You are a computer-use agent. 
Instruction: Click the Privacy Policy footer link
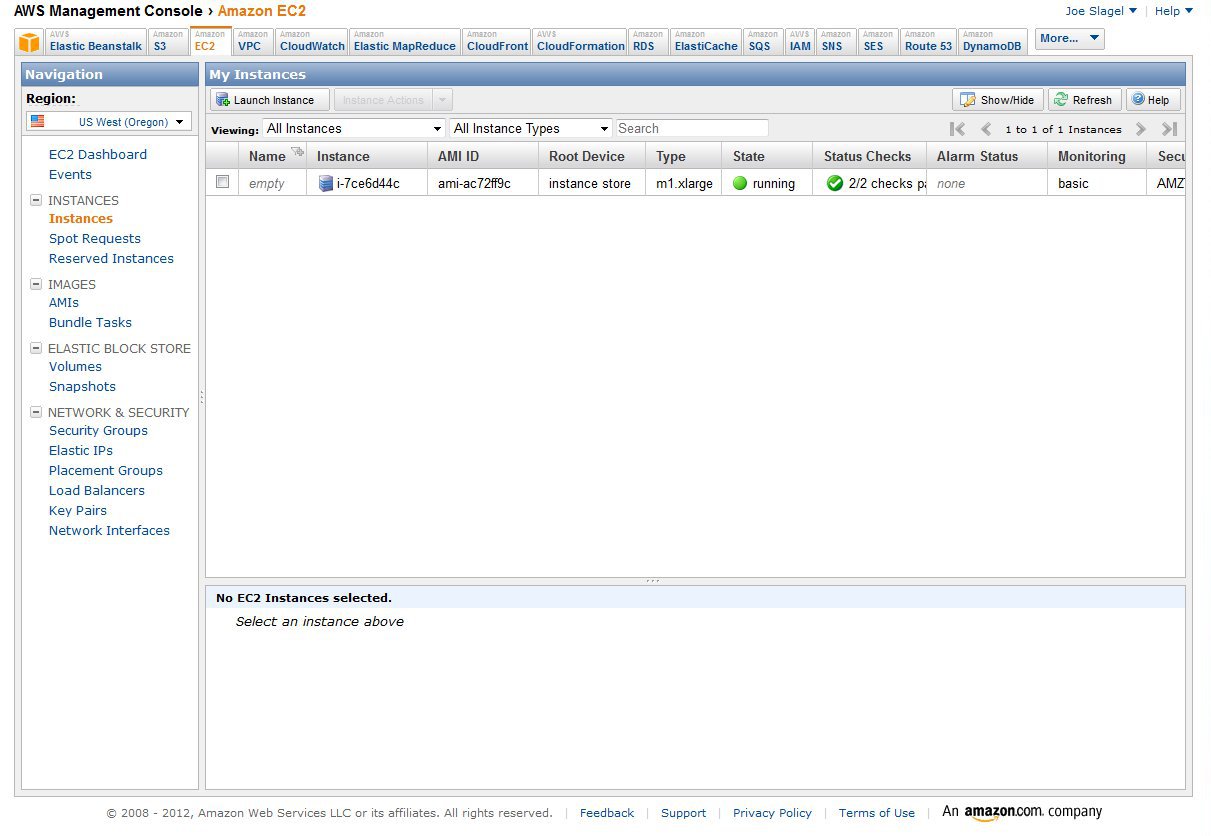pyautogui.click(x=772, y=813)
